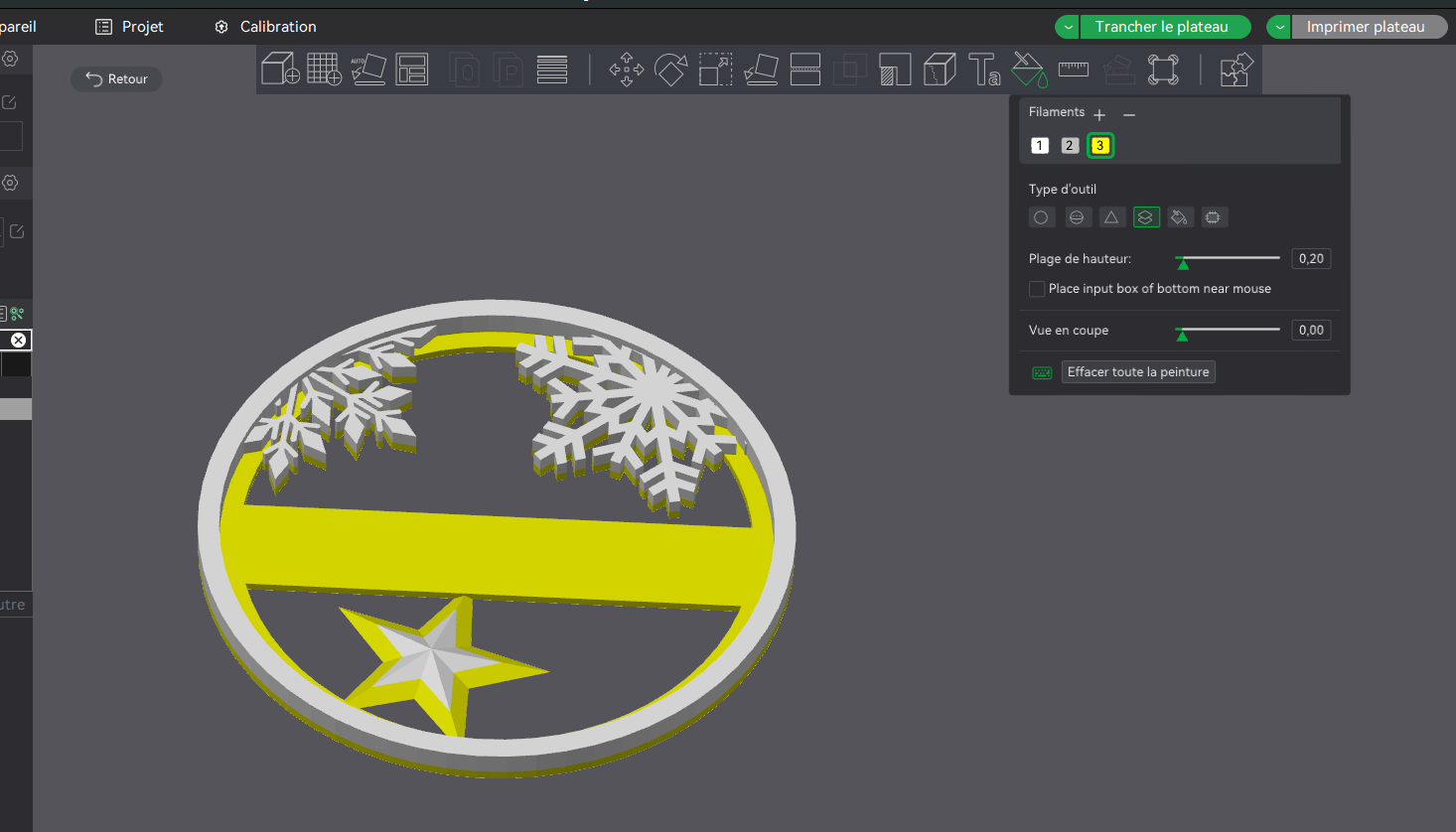Click Effacer toute la peinture button
Viewport: 1456px width, 832px height.
(1138, 372)
